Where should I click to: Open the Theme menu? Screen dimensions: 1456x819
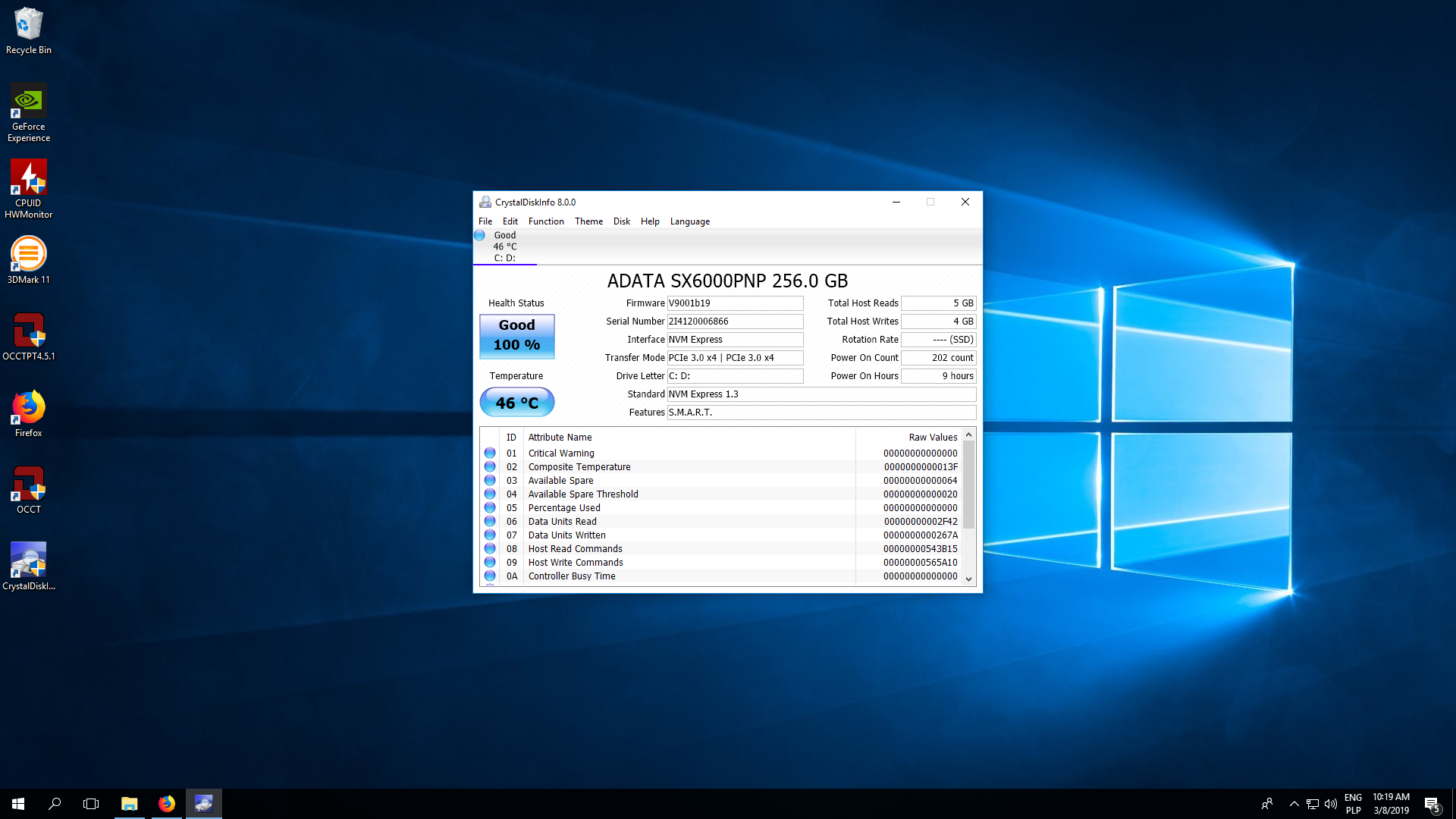coord(588,221)
